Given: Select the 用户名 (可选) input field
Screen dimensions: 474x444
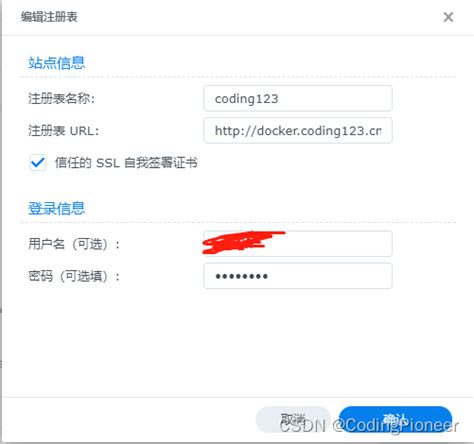Looking at the screenshot, I should click(x=298, y=244).
